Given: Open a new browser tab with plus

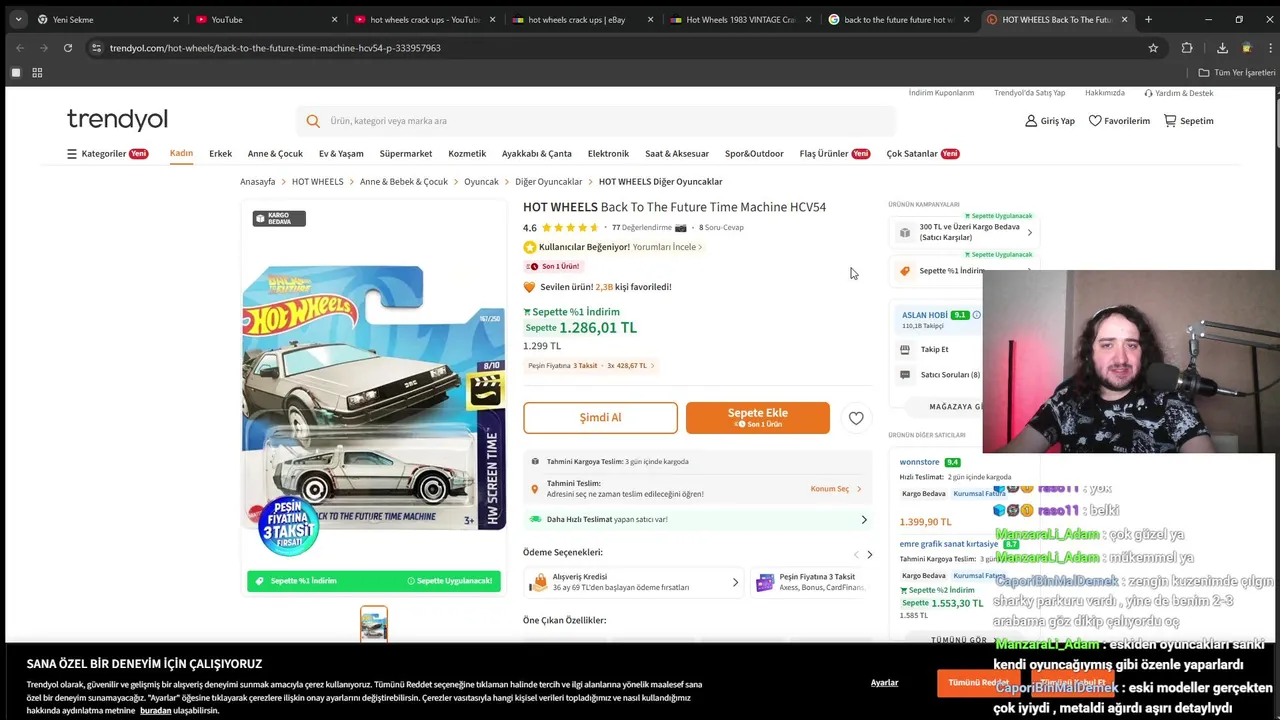Looking at the screenshot, I should point(1148,19).
